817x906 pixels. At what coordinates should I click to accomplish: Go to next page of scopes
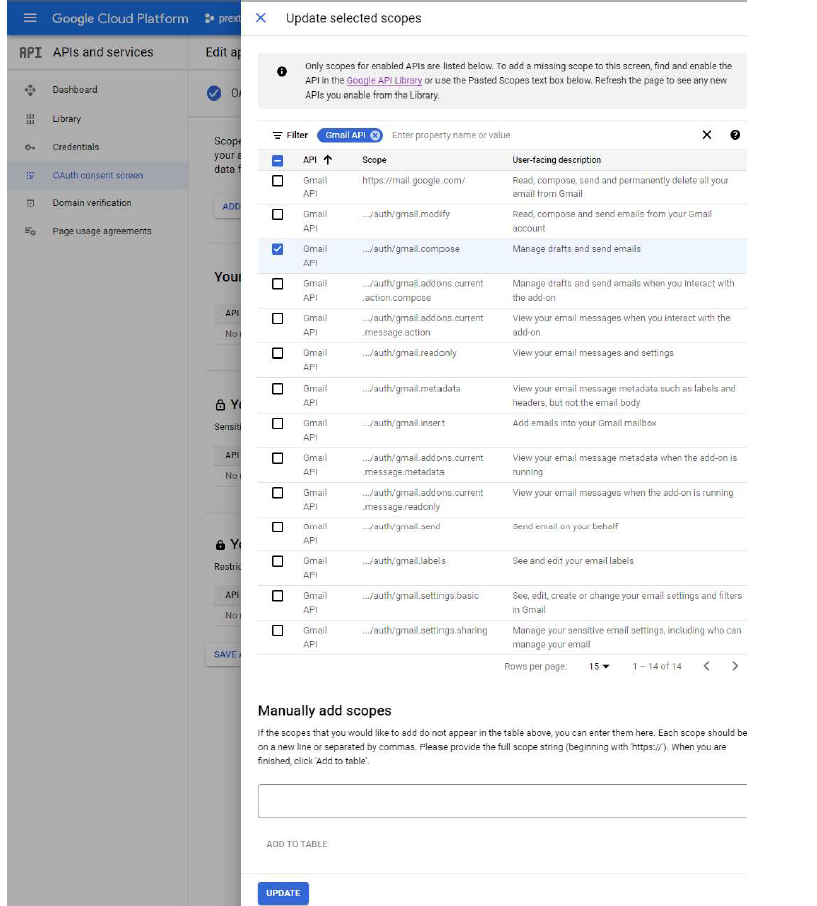pos(735,666)
